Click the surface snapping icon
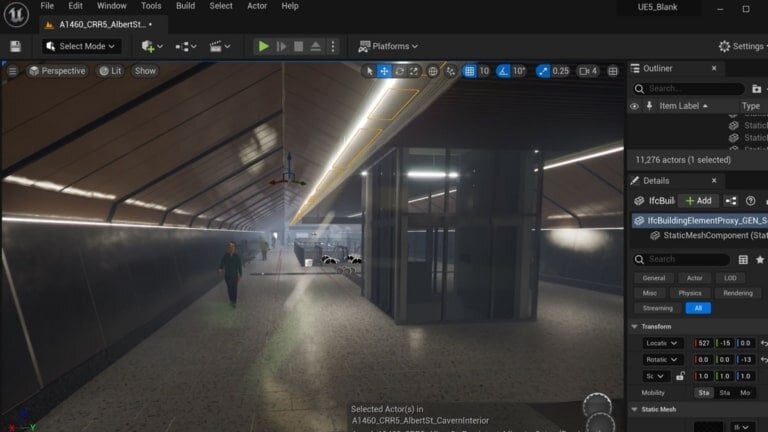Screen dimensions: 768x432 451,72
